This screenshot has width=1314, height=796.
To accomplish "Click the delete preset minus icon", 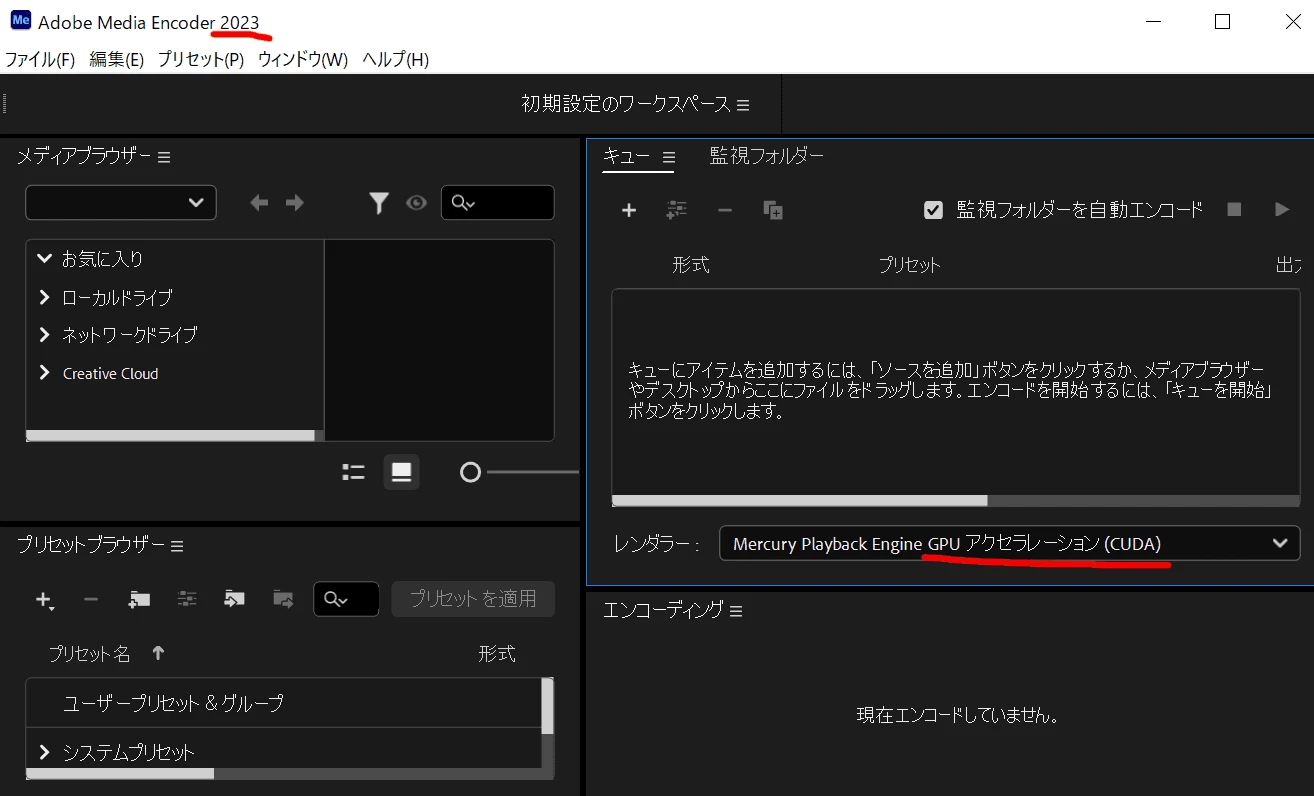I will (x=91, y=599).
